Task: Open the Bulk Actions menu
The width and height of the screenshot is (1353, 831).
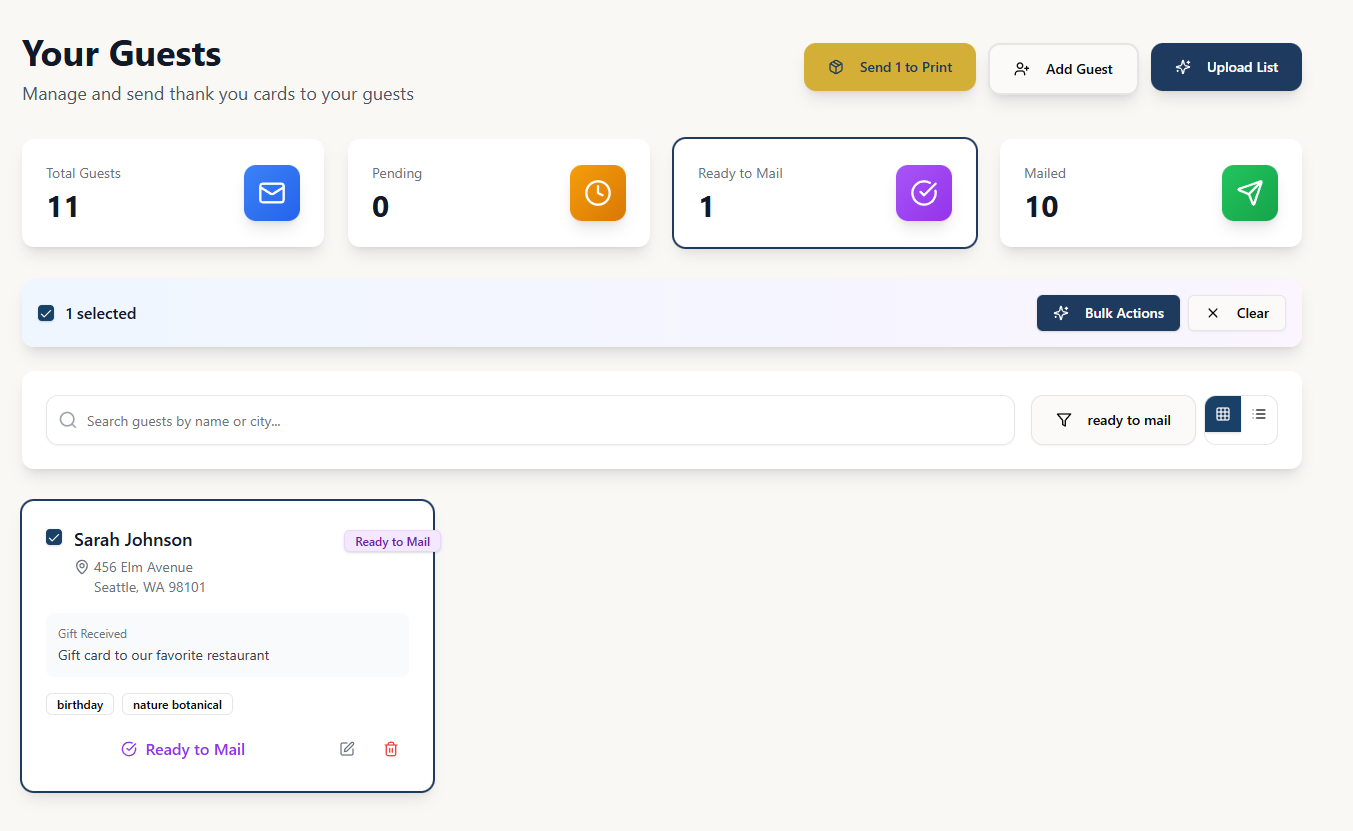Action: (1108, 313)
